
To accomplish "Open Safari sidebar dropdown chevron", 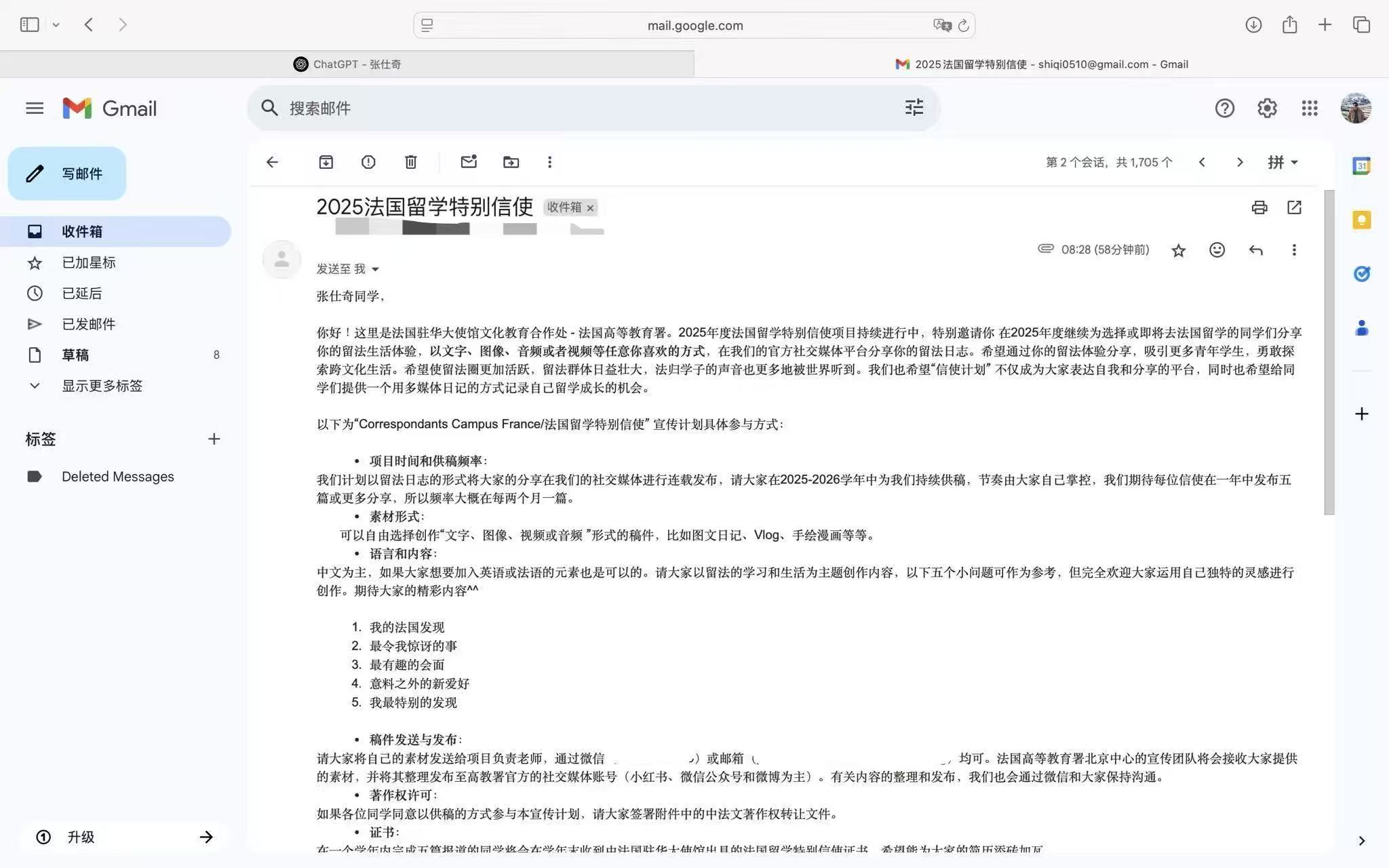I will [x=56, y=25].
